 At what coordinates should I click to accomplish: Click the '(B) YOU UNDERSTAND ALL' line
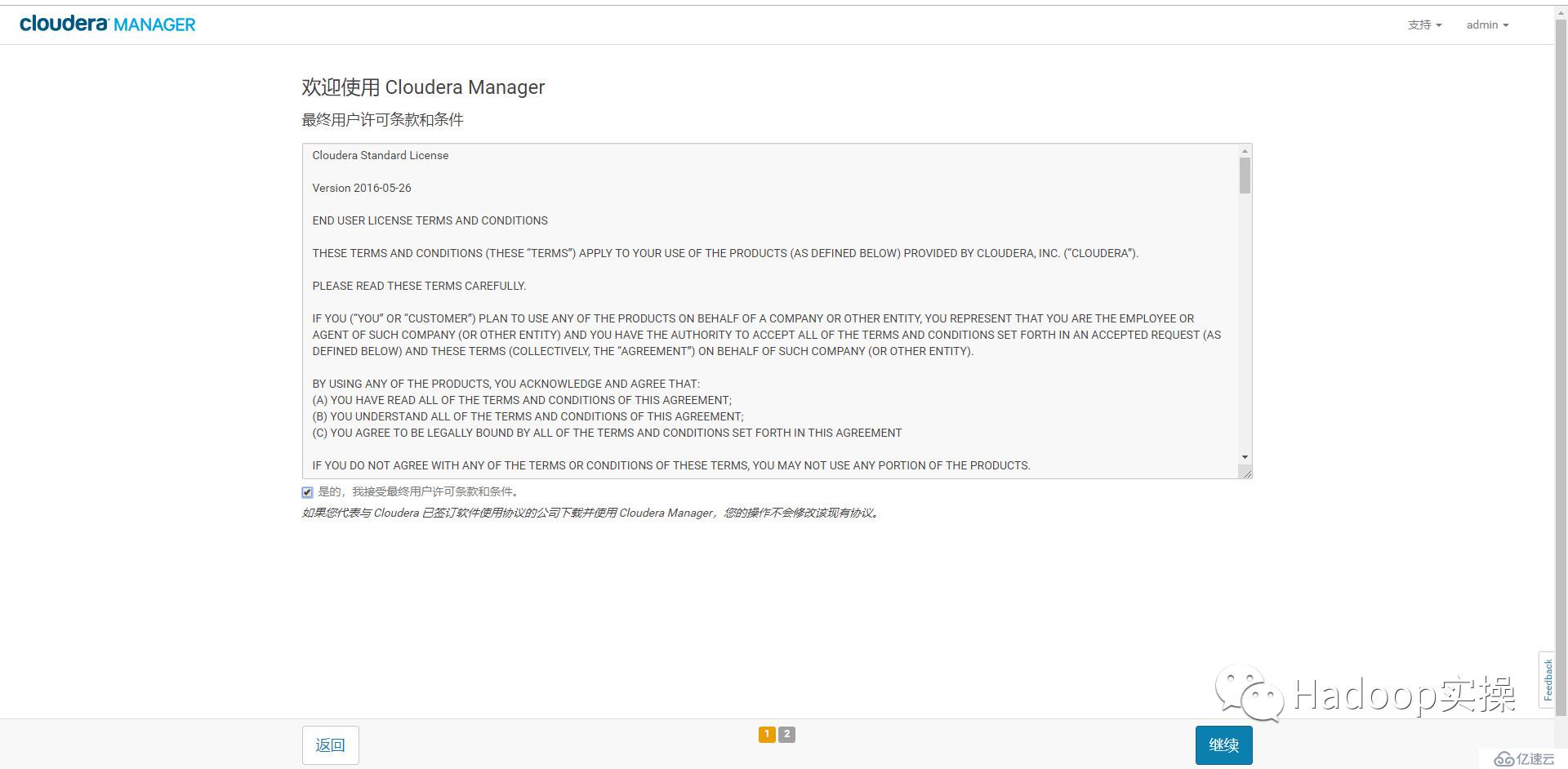point(528,416)
